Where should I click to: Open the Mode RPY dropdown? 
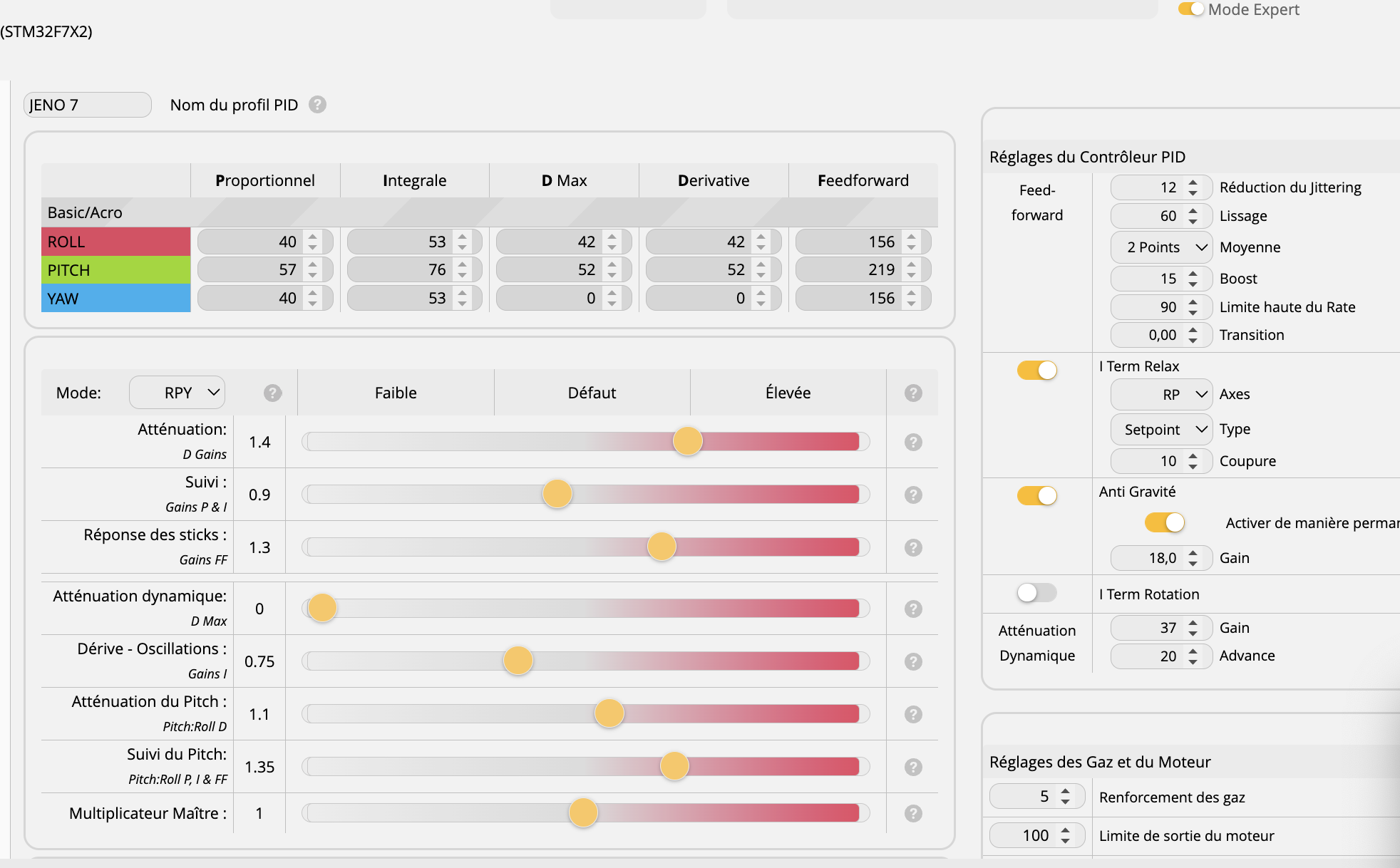[177, 393]
